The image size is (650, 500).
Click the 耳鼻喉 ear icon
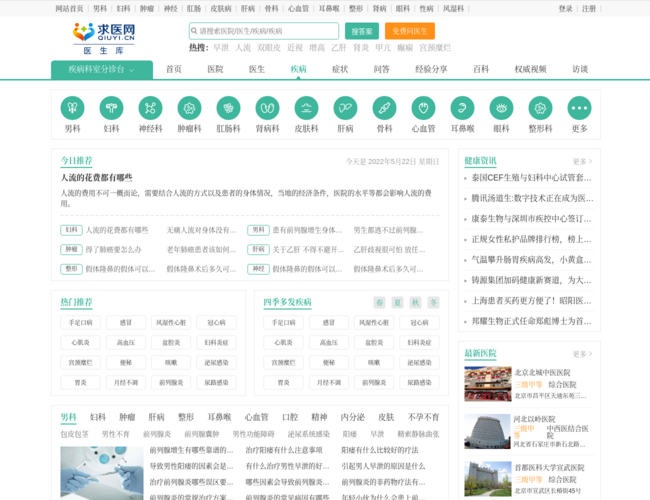462,108
